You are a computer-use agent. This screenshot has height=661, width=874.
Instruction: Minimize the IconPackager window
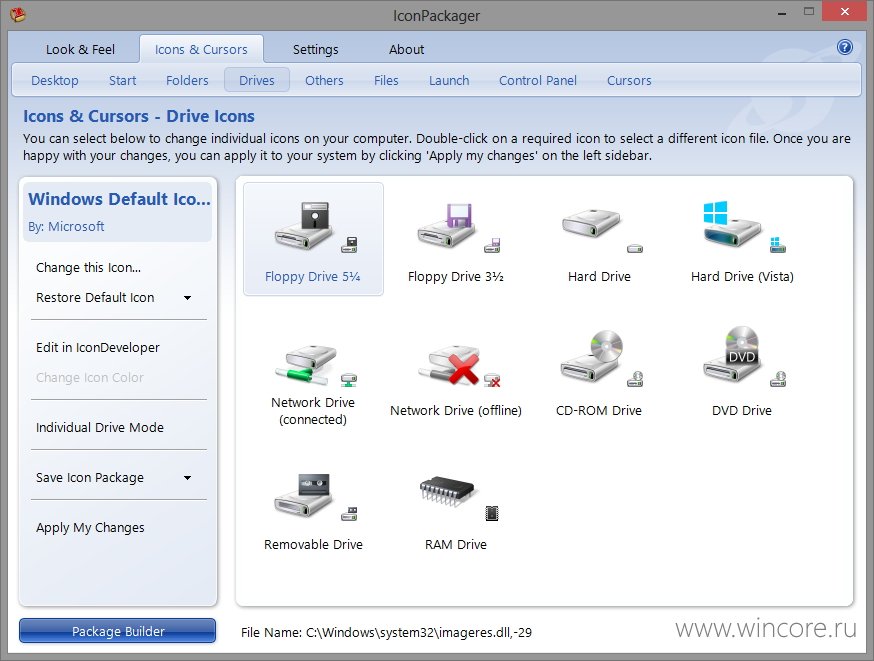click(782, 12)
